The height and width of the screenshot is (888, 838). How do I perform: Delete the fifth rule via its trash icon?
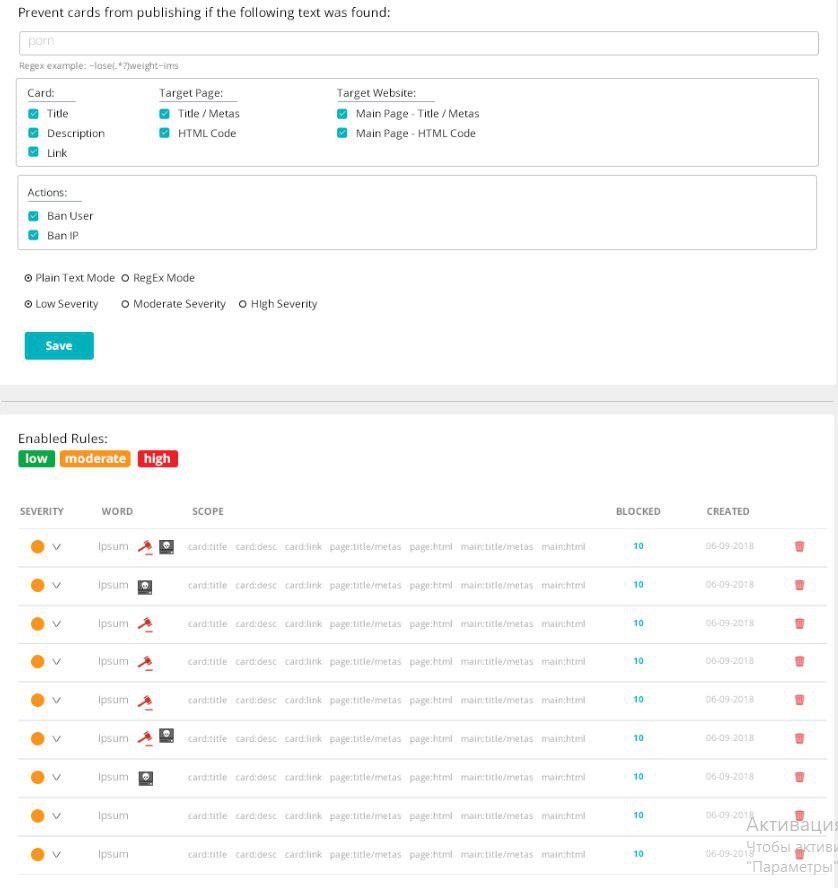(799, 700)
